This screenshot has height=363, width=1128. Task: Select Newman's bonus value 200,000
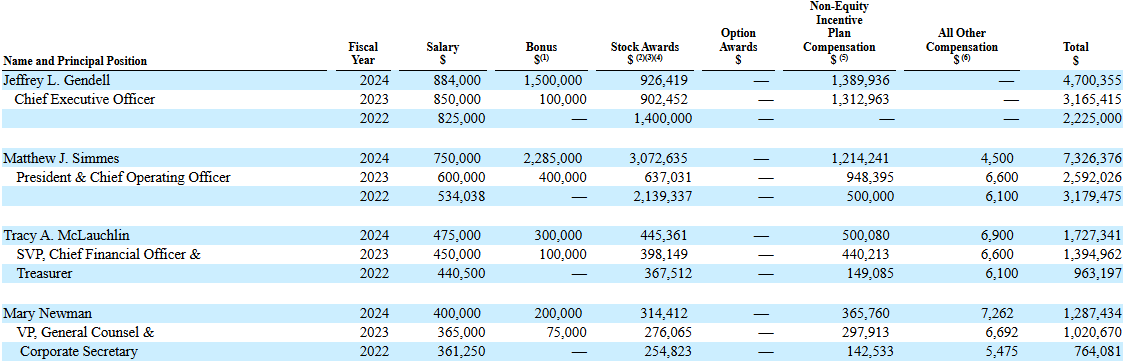559,313
